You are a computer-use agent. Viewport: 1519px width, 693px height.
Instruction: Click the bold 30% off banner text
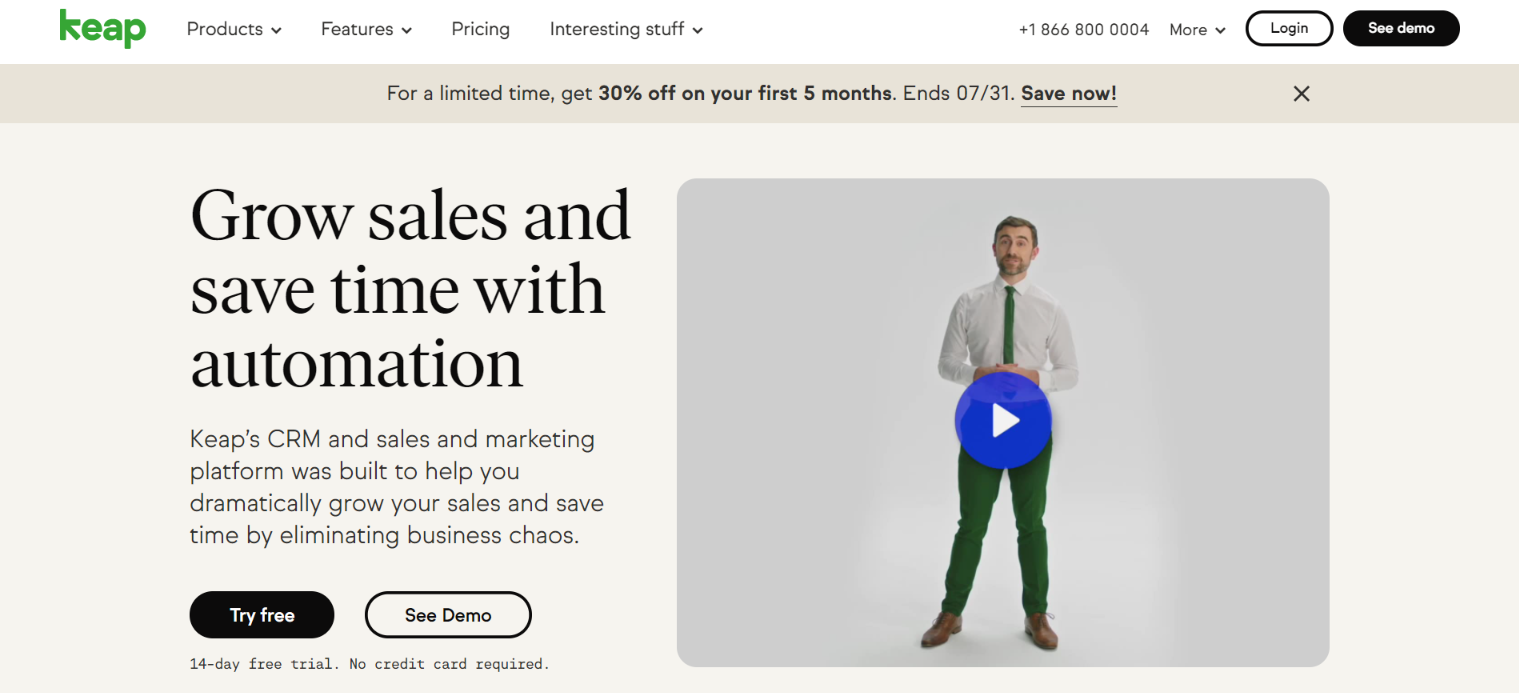744,93
